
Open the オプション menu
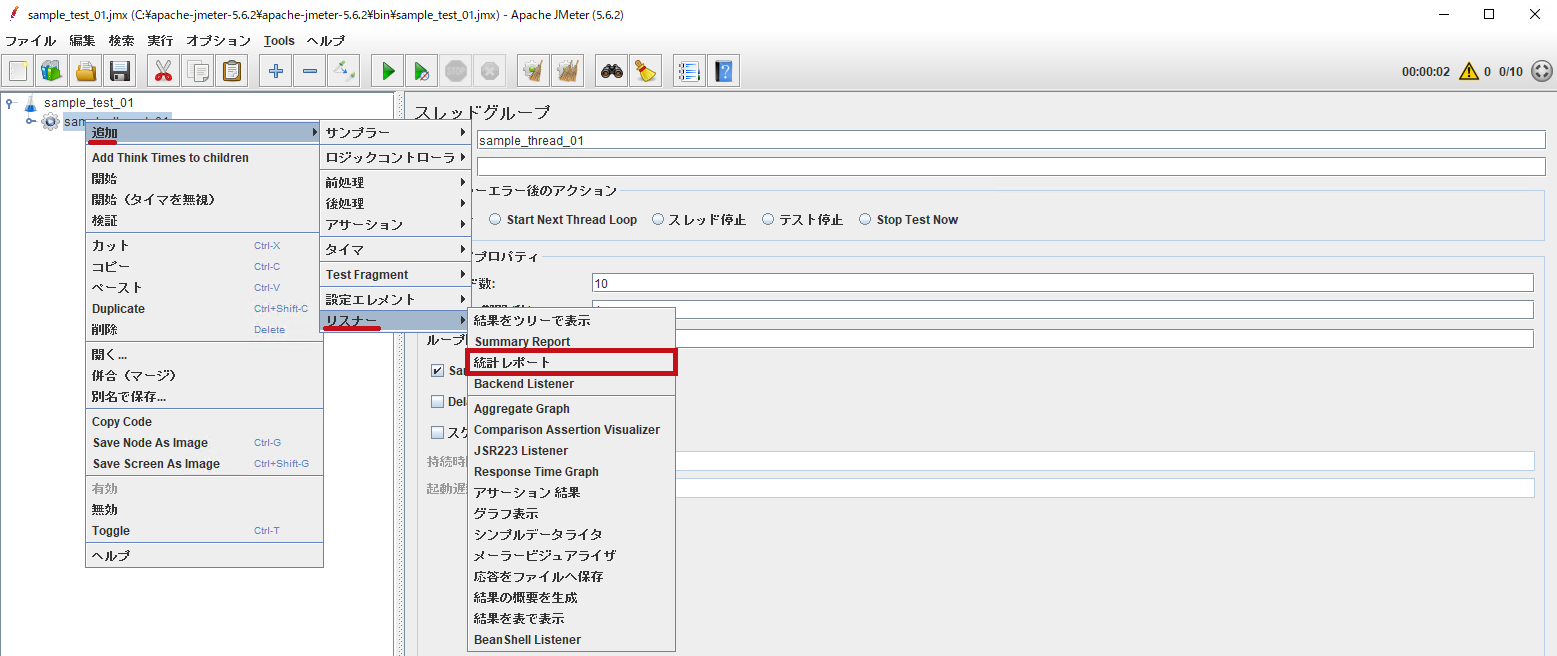point(218,41)
